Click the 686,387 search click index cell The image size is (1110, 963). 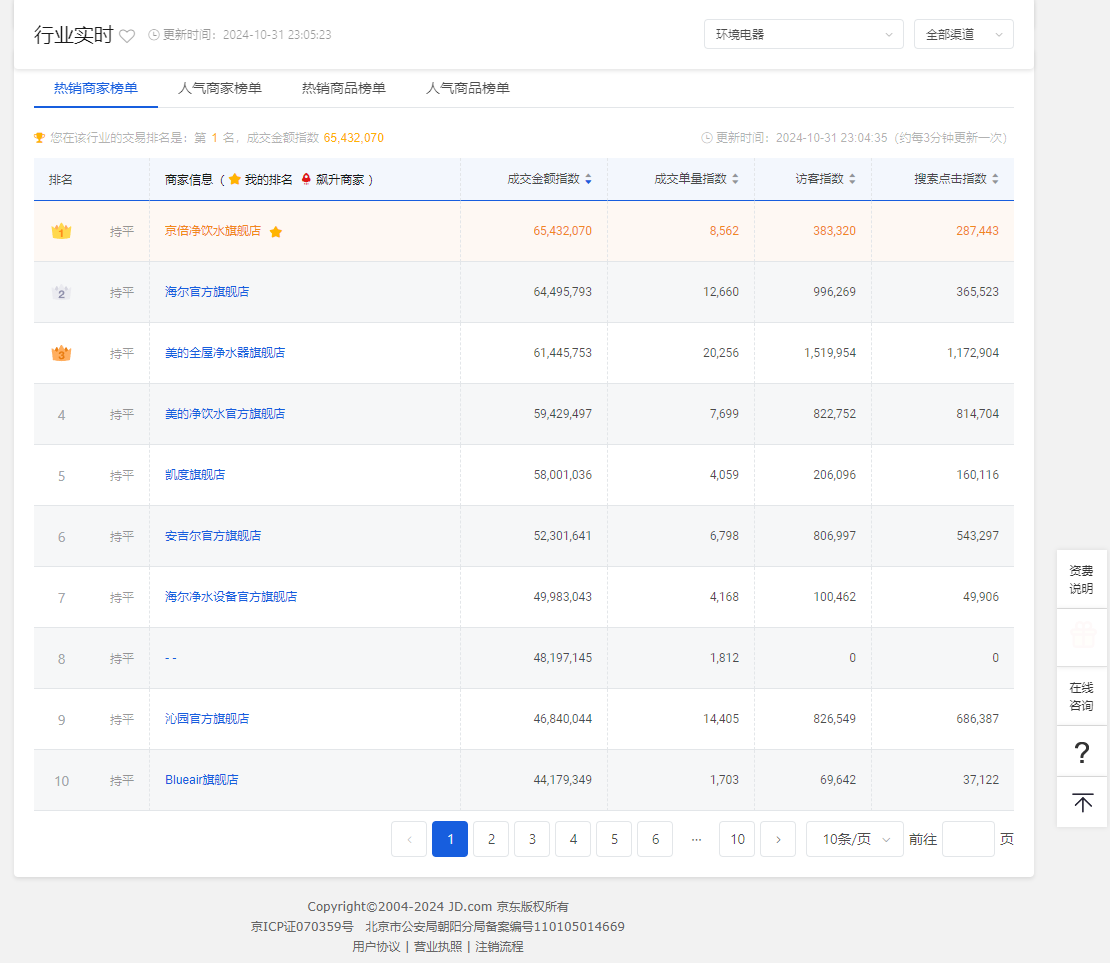(x=978, y=719)
